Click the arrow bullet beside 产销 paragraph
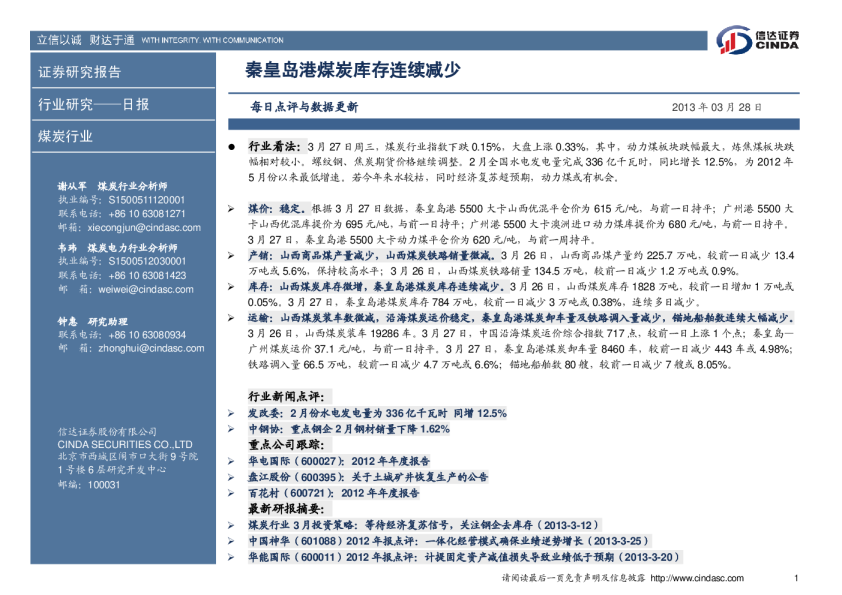This screenshot has height=595, width=842. pos(232,256)
